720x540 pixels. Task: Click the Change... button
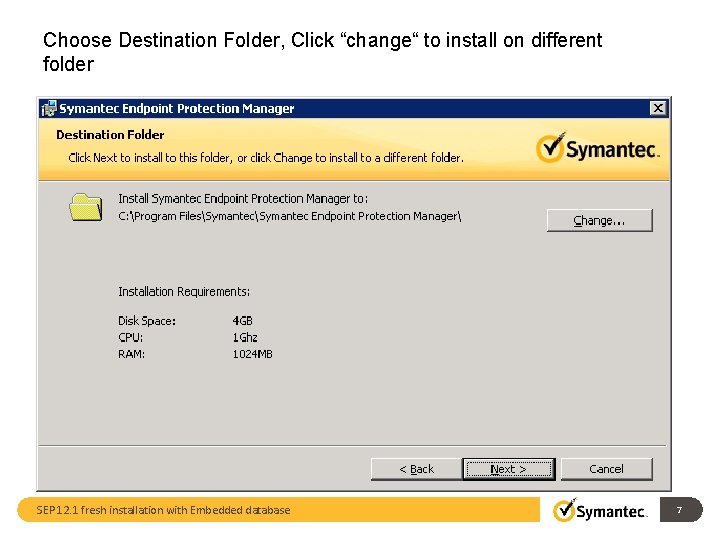(599, 220)
